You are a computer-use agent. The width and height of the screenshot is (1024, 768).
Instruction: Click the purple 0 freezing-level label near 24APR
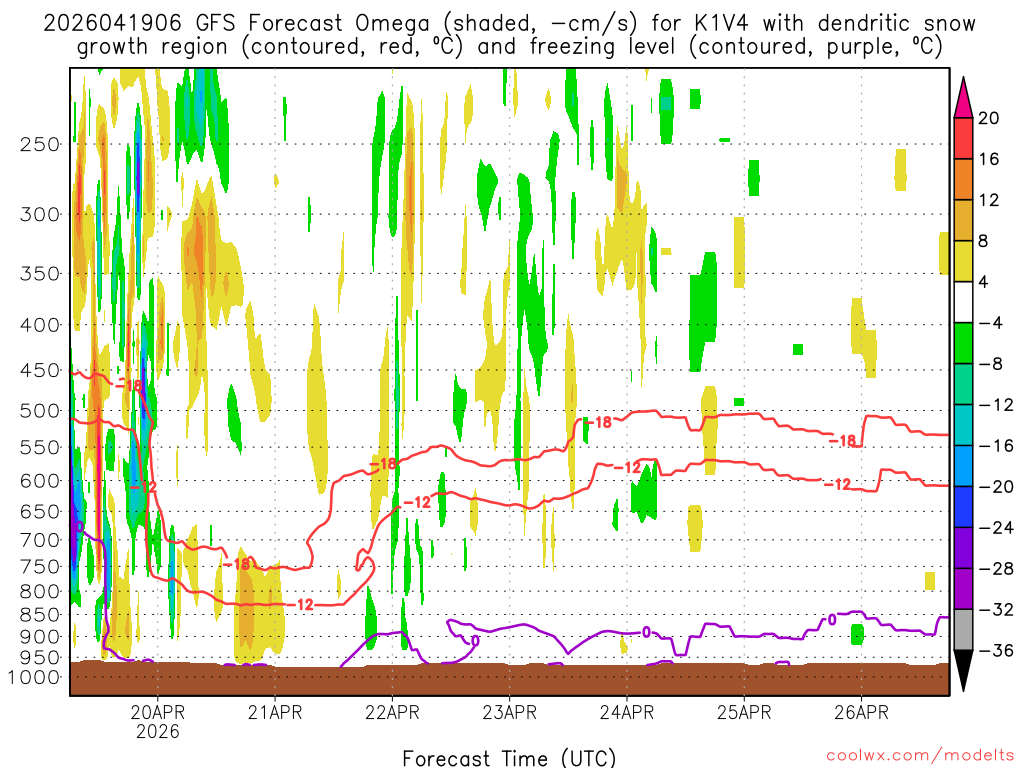tap(647, 632)
